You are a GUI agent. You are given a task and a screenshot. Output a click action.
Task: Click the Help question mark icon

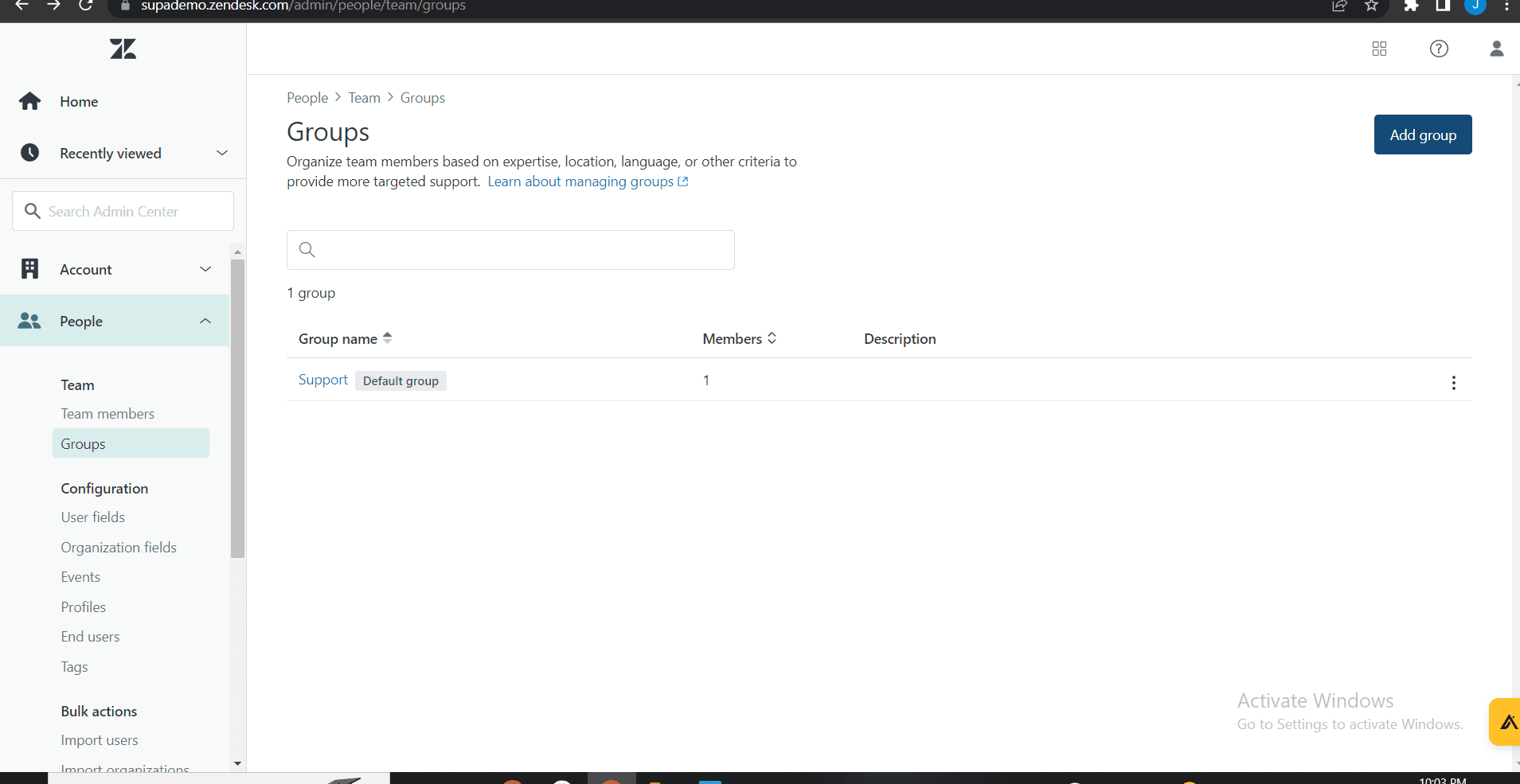pyautogui.click(x=1439, y=49)
